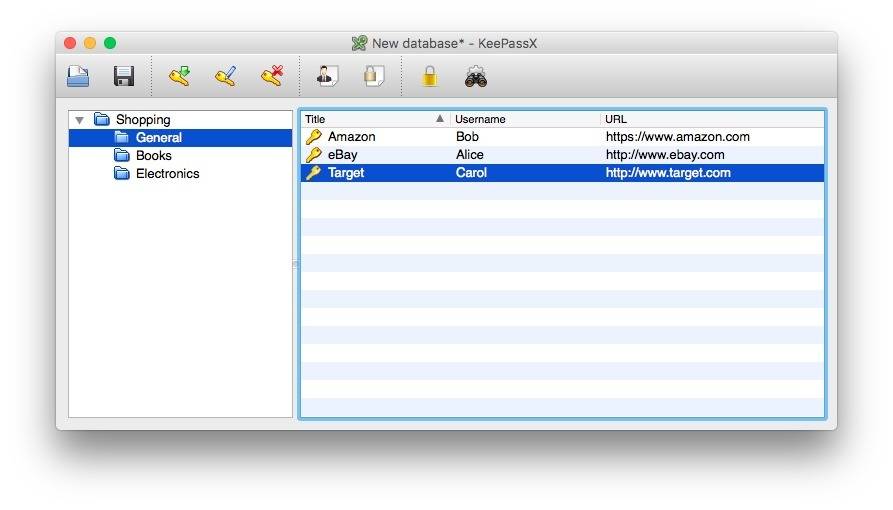Viewport: 893px width, 510px height.
Task: Select the Target entry
Action: click(x=562, y=173)
